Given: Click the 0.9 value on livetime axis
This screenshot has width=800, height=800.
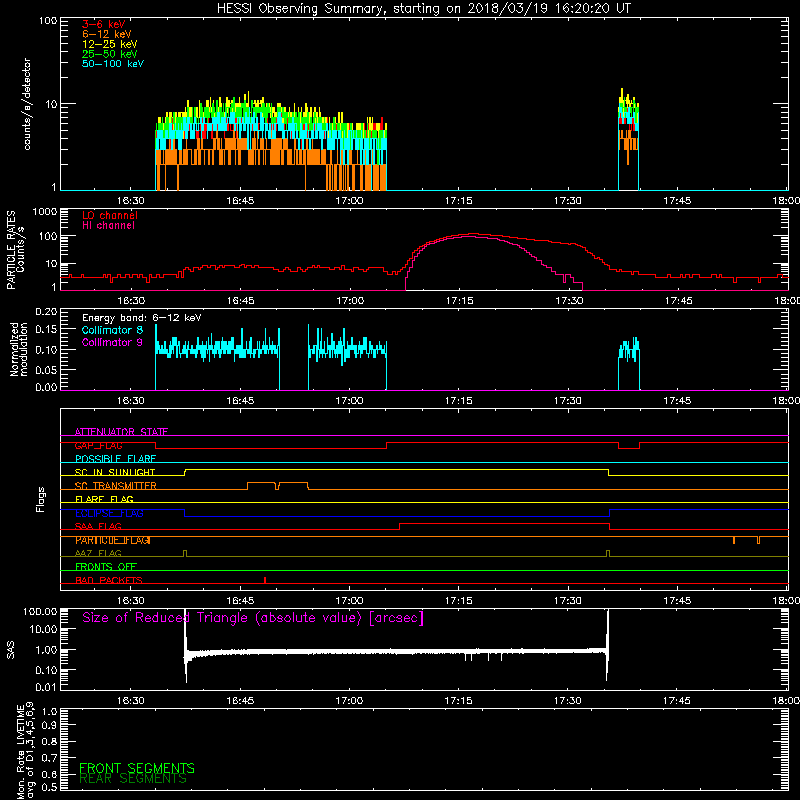Looking at the screenshot, I should (x=49, y=725).
